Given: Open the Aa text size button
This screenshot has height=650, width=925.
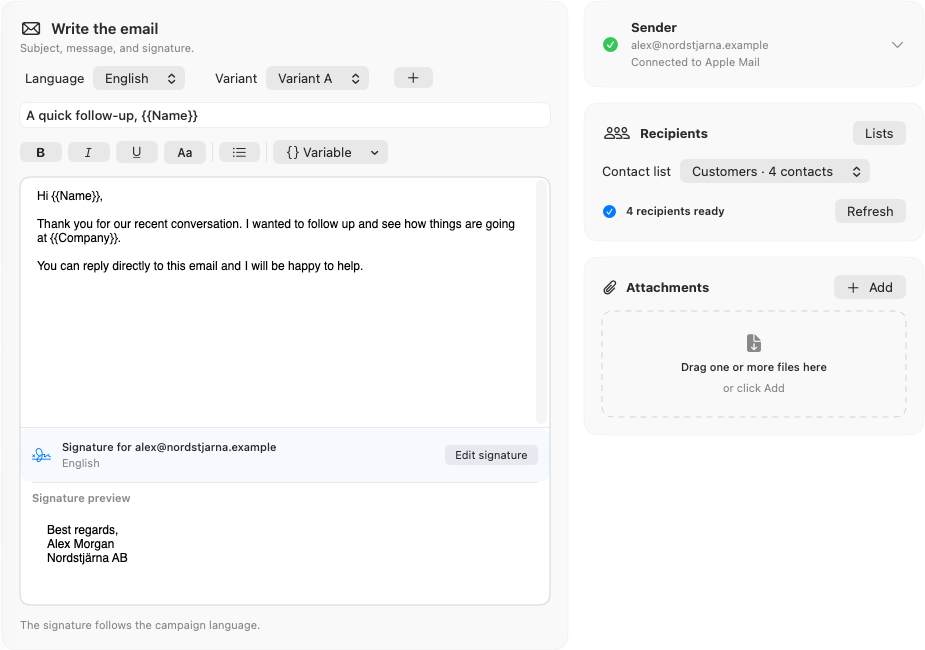Looking at the screenshot, I should pos(185,152).
